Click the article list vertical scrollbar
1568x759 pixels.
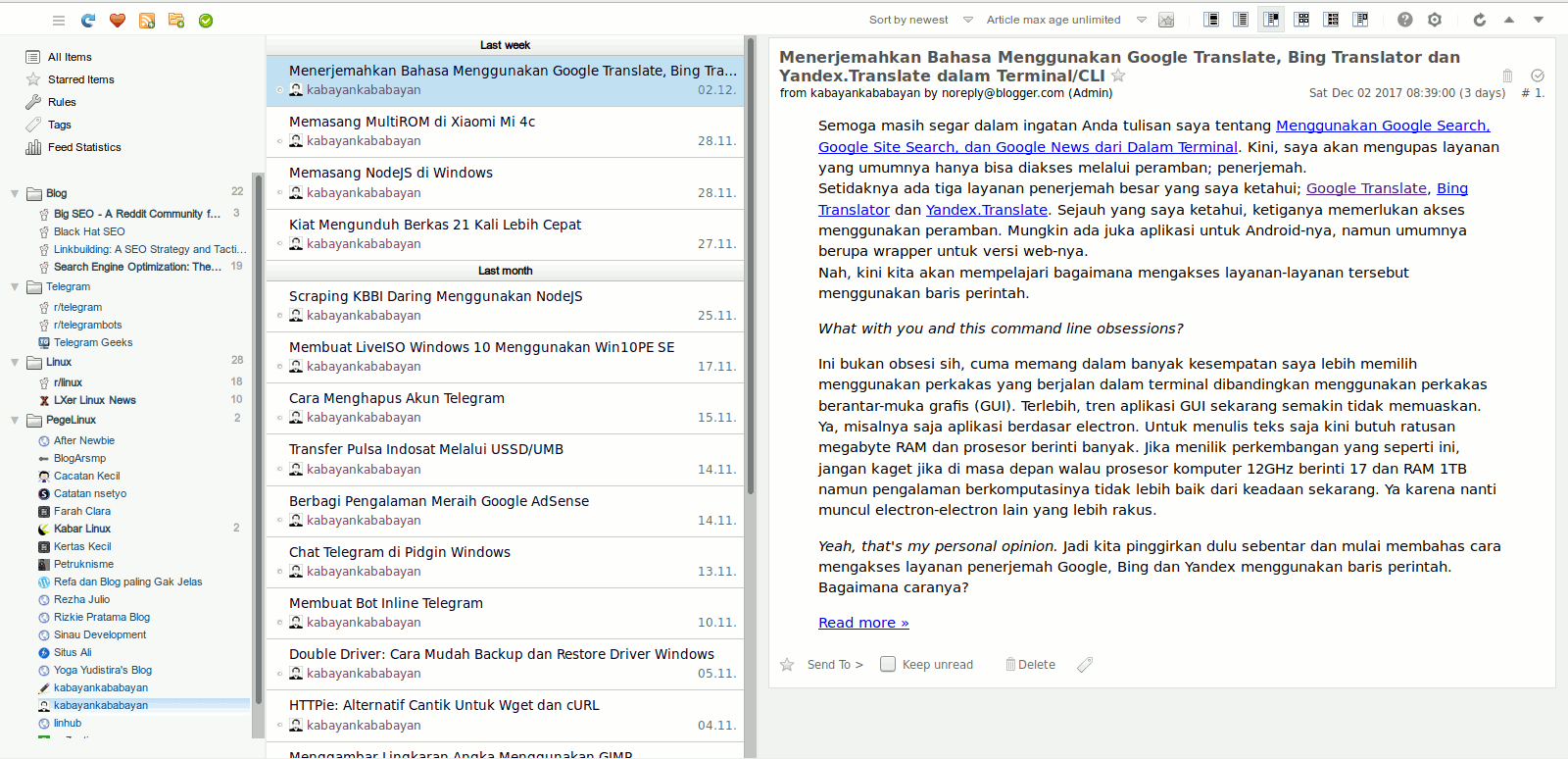[x=751, y=265]
